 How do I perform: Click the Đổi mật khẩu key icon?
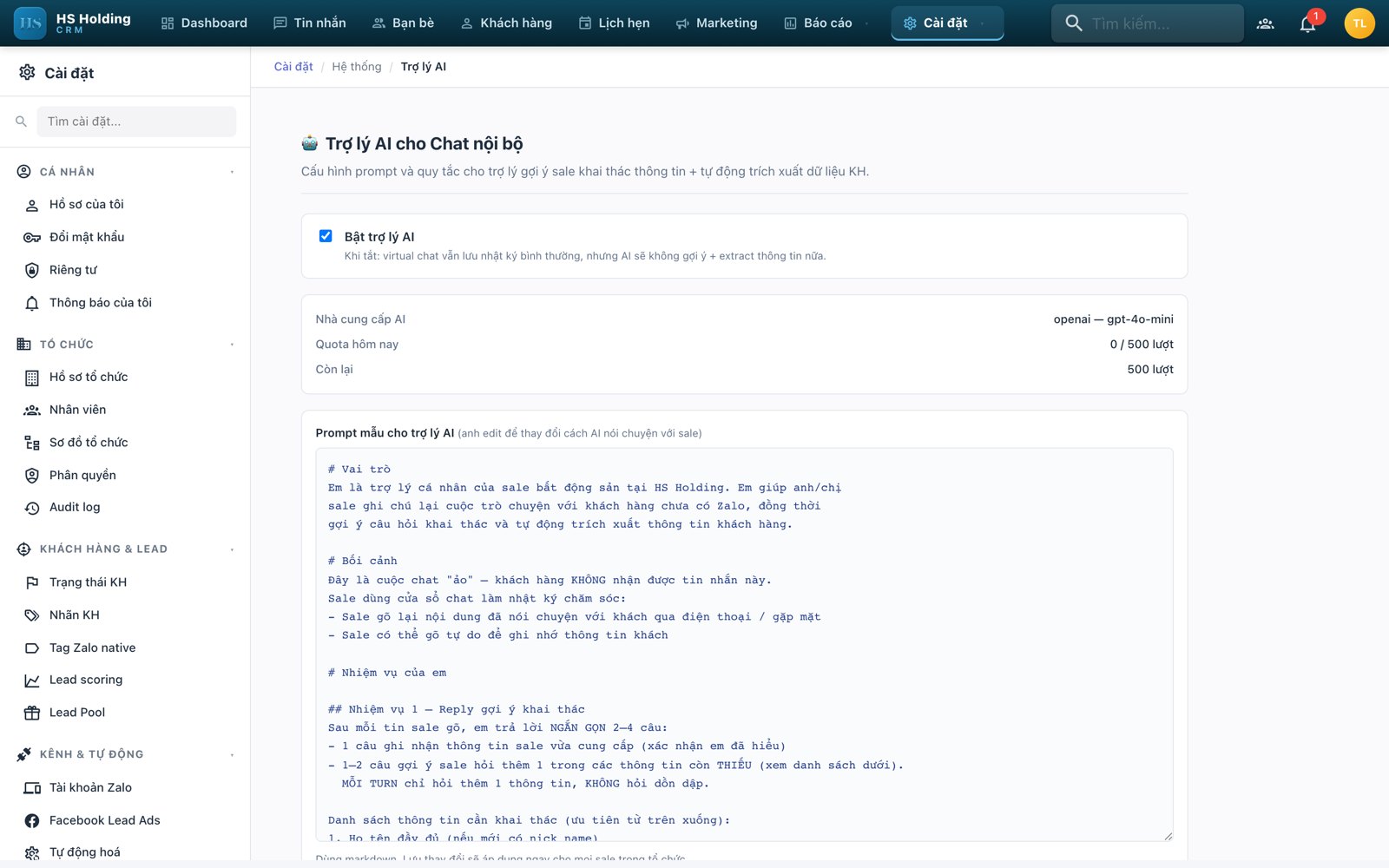(x=32, y=238)
